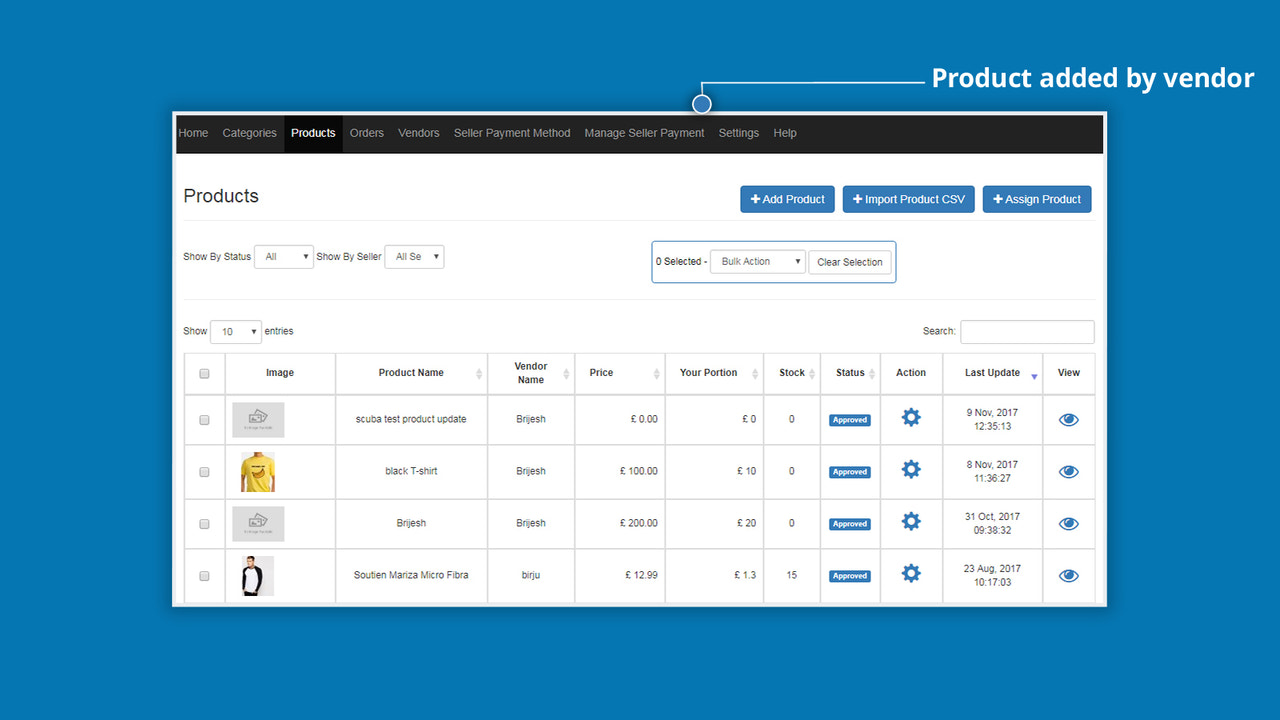Change the Show entries dropdown

(x=235, y=331)
